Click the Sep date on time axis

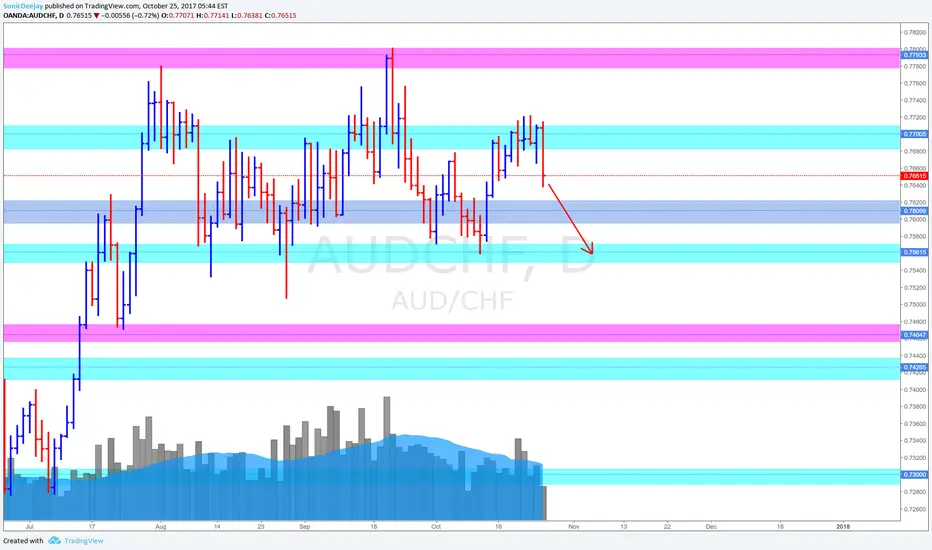pos(304,527)
